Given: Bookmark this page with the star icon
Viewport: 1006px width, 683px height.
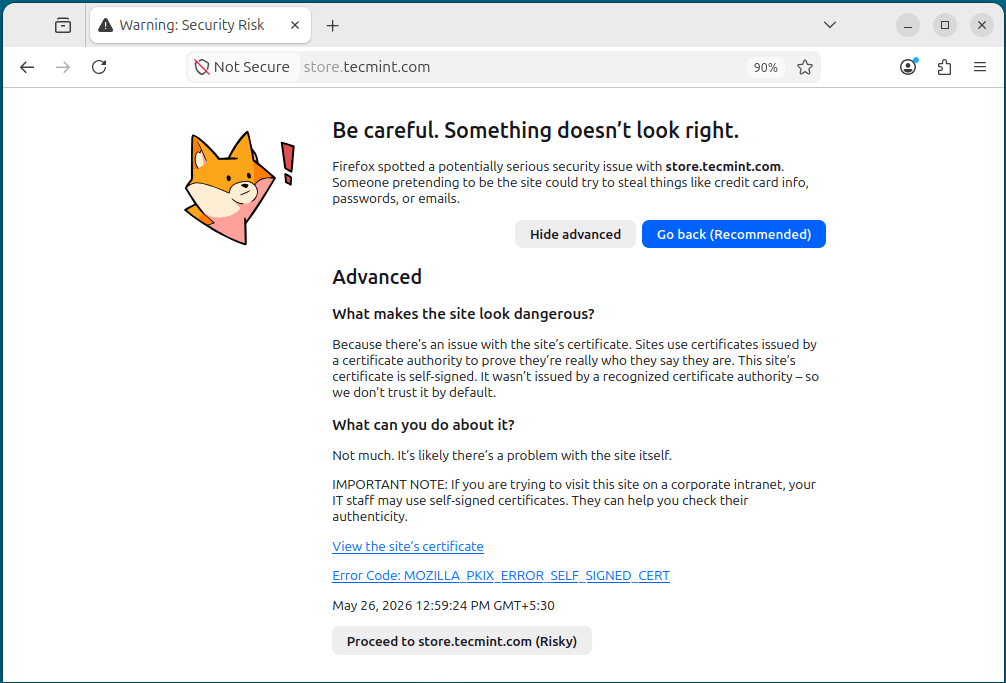Looking at the screenshot, I should click(x=805, y=67).
